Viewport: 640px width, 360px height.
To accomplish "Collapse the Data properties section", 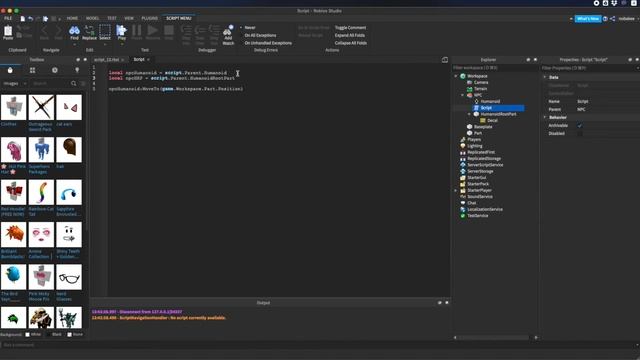I will (544, 77).
